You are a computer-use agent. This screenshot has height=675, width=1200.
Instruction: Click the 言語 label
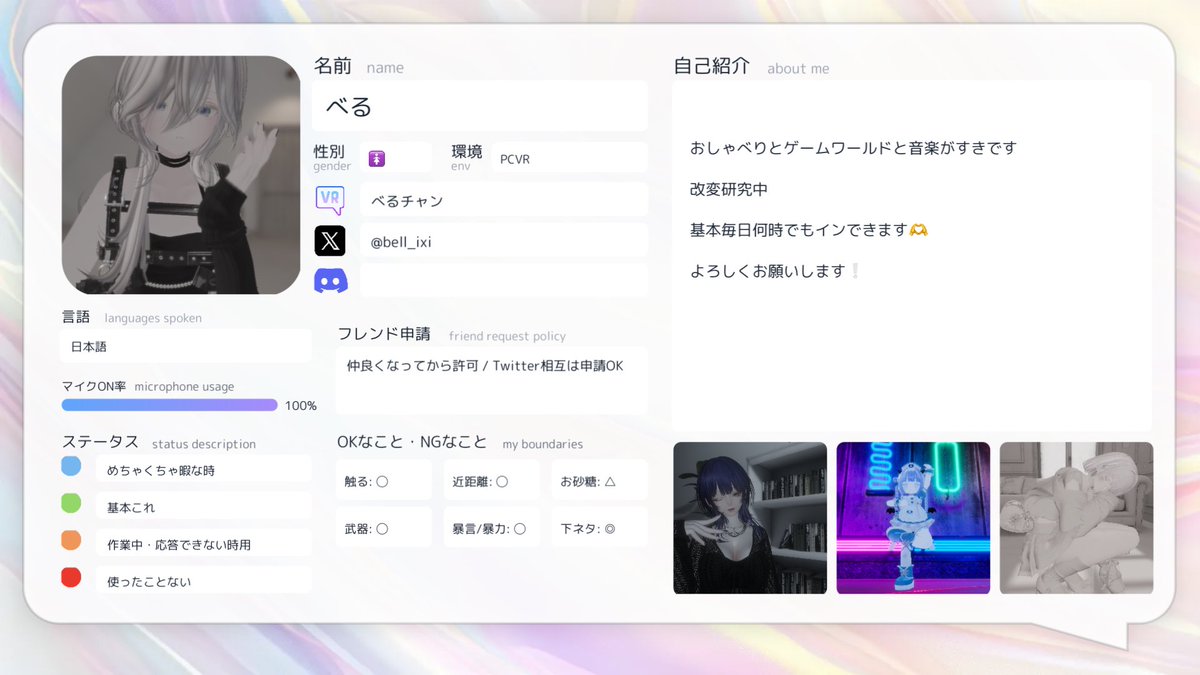point(76,317)
